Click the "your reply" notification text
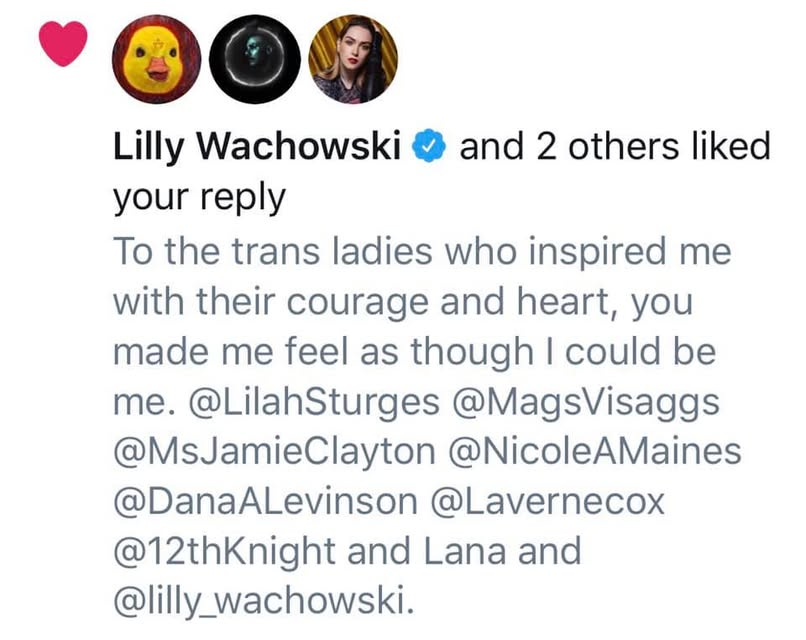Viewport: 806px width, 640px height. coord(199,199)
